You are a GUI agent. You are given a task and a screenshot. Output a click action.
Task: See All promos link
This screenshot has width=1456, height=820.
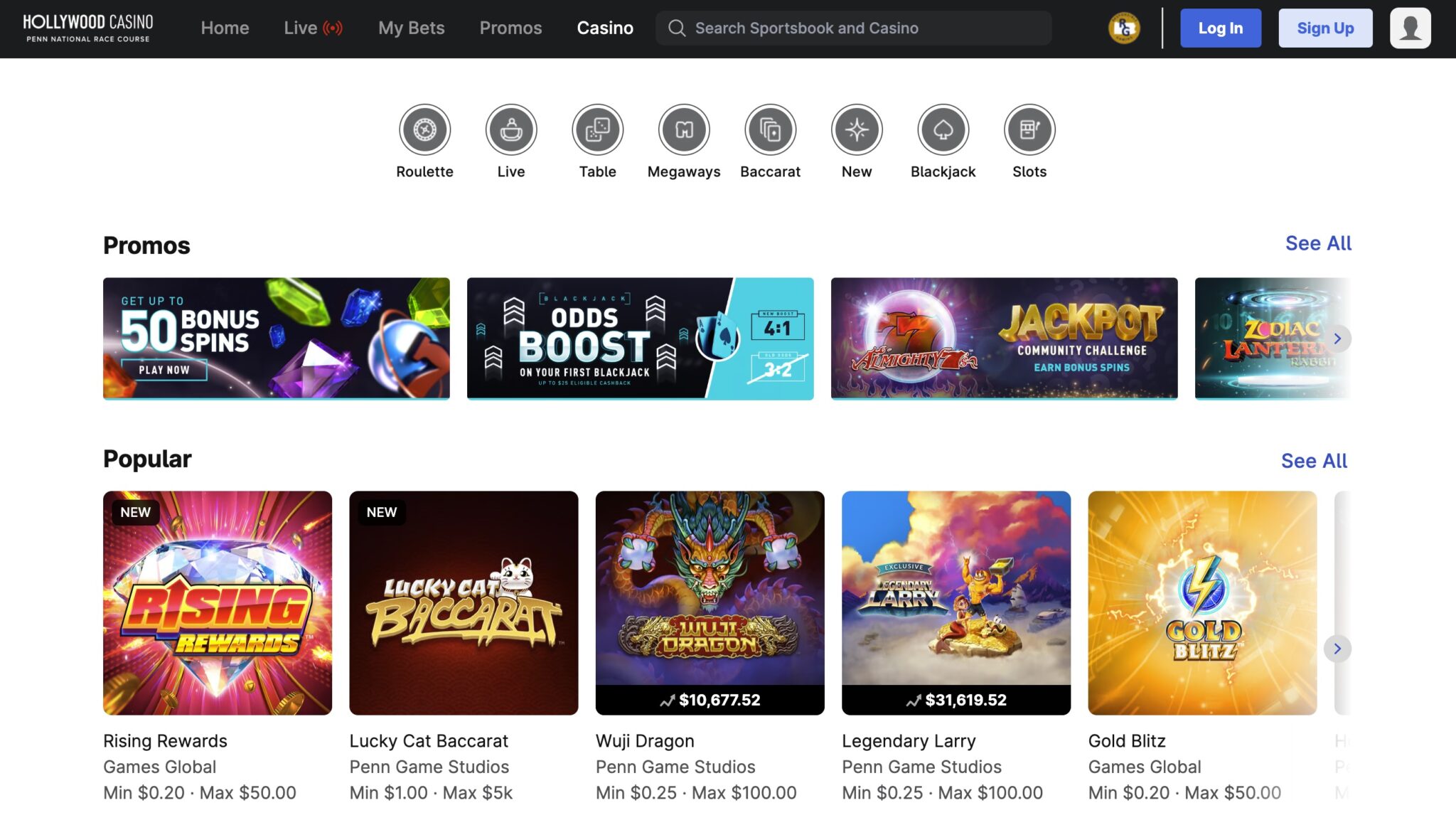coord(1318,243)
